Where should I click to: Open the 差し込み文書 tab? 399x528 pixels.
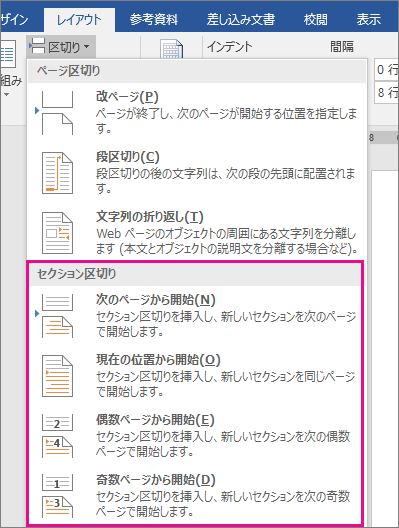coord(241,20)
